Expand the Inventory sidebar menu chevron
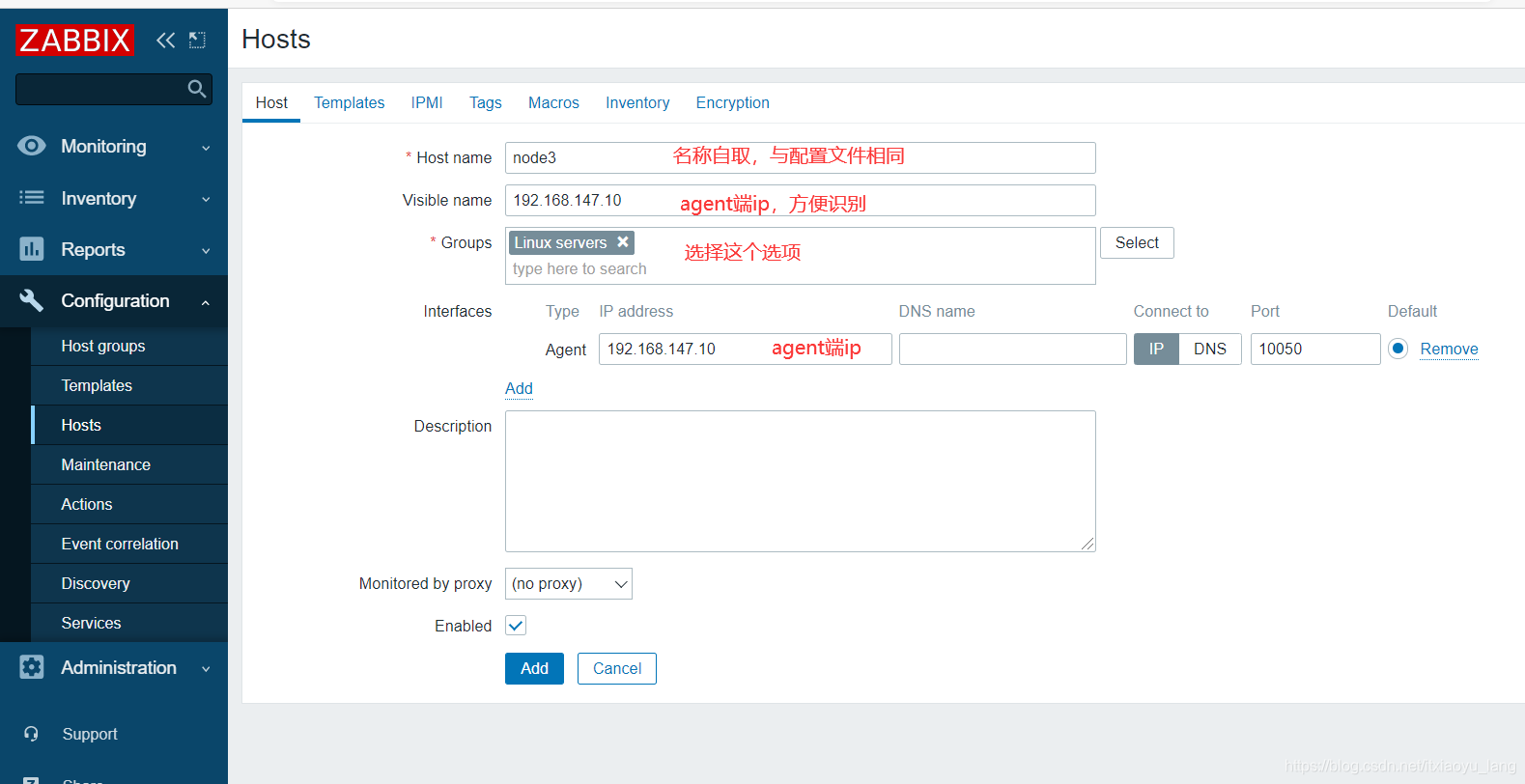Image resolution: width=1525 pixels, height=784 pixels. pos(206,199)
